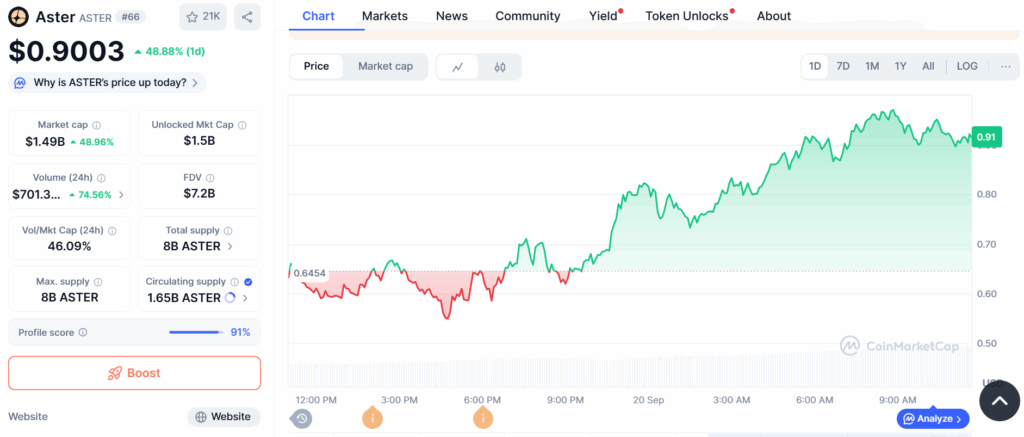
Task: Expand the Total supply 8B ASTER chevron
Action: [229, 246]
